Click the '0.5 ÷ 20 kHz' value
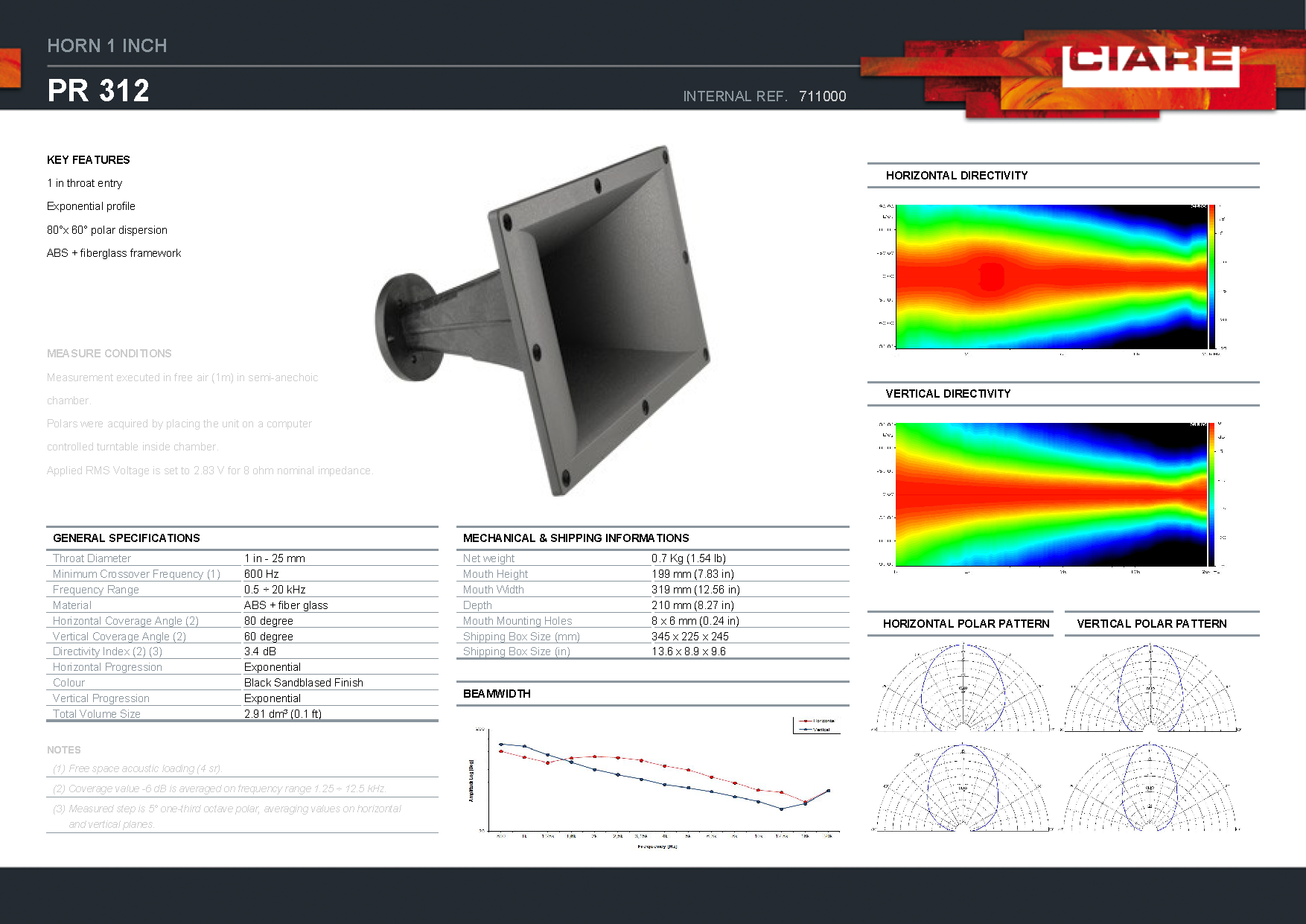Viewport: 1306px width, 924px height. pos(275,590)
